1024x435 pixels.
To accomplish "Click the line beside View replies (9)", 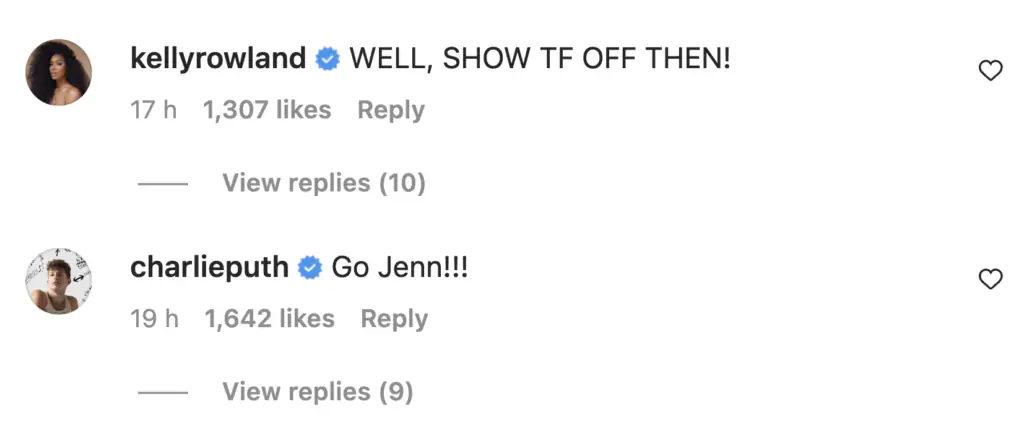I will (x=163, y=393).
